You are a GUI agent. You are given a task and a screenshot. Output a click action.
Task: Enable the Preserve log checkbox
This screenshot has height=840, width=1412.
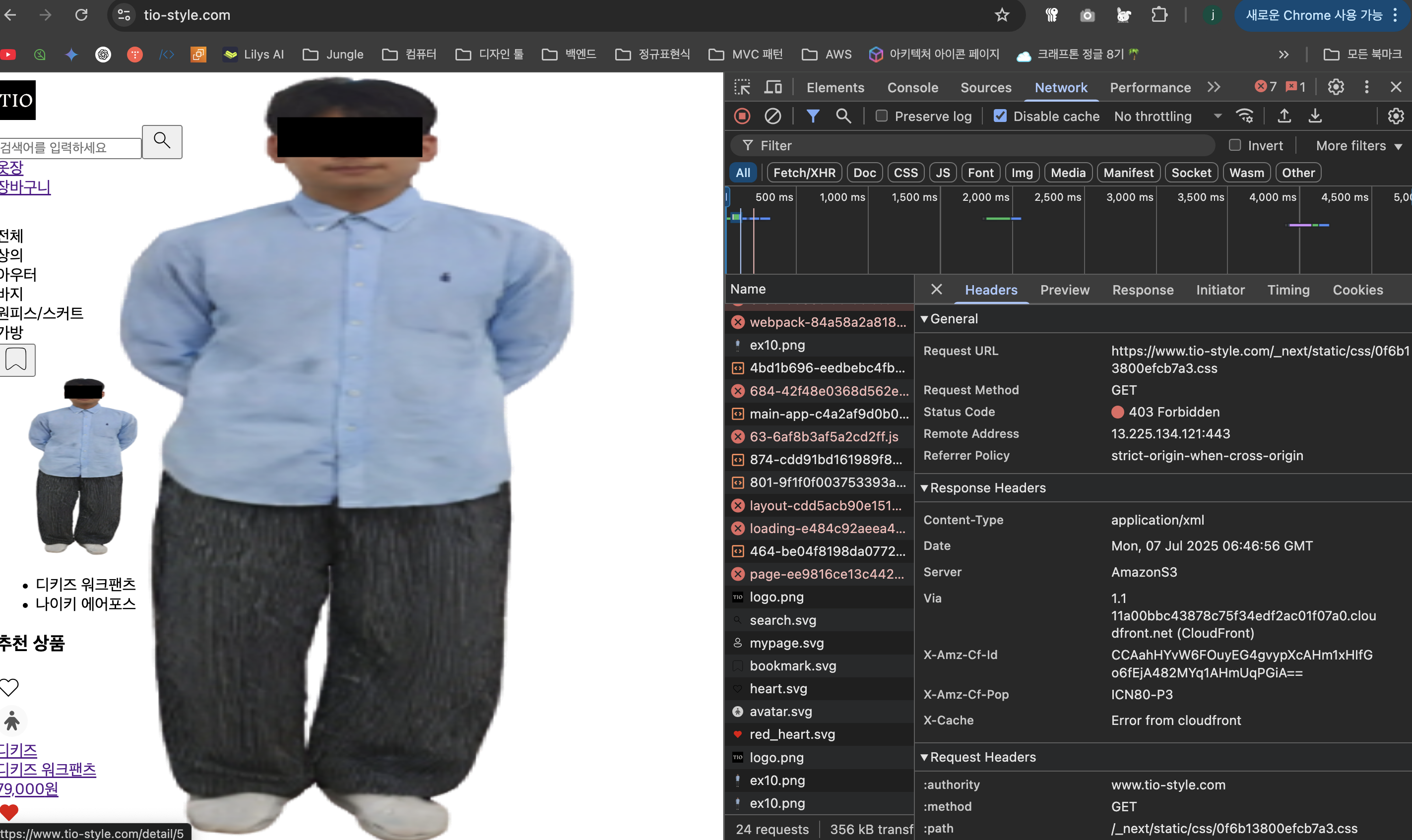tap(882, 117)
